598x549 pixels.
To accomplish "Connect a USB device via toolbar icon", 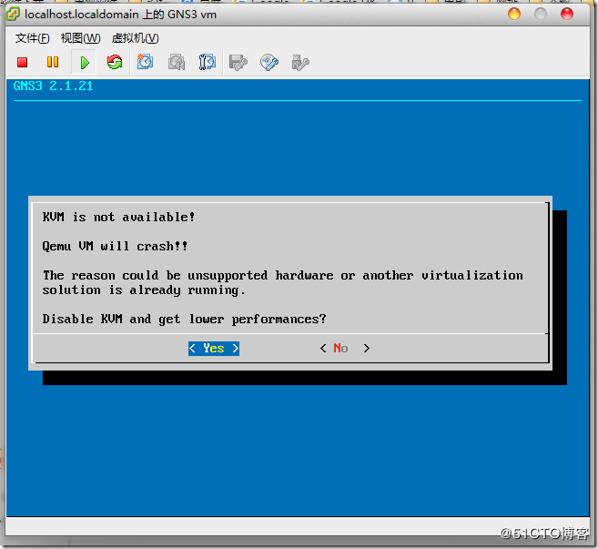I will (300, 63).
